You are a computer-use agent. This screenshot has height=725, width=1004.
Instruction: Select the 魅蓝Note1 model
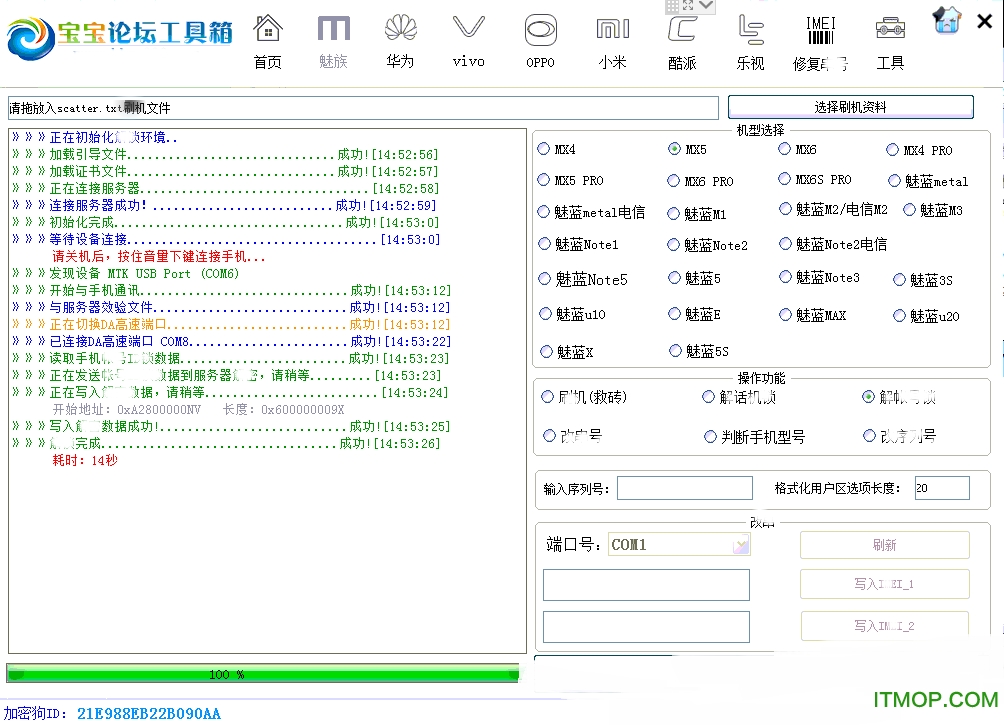[x=544, y=243]
